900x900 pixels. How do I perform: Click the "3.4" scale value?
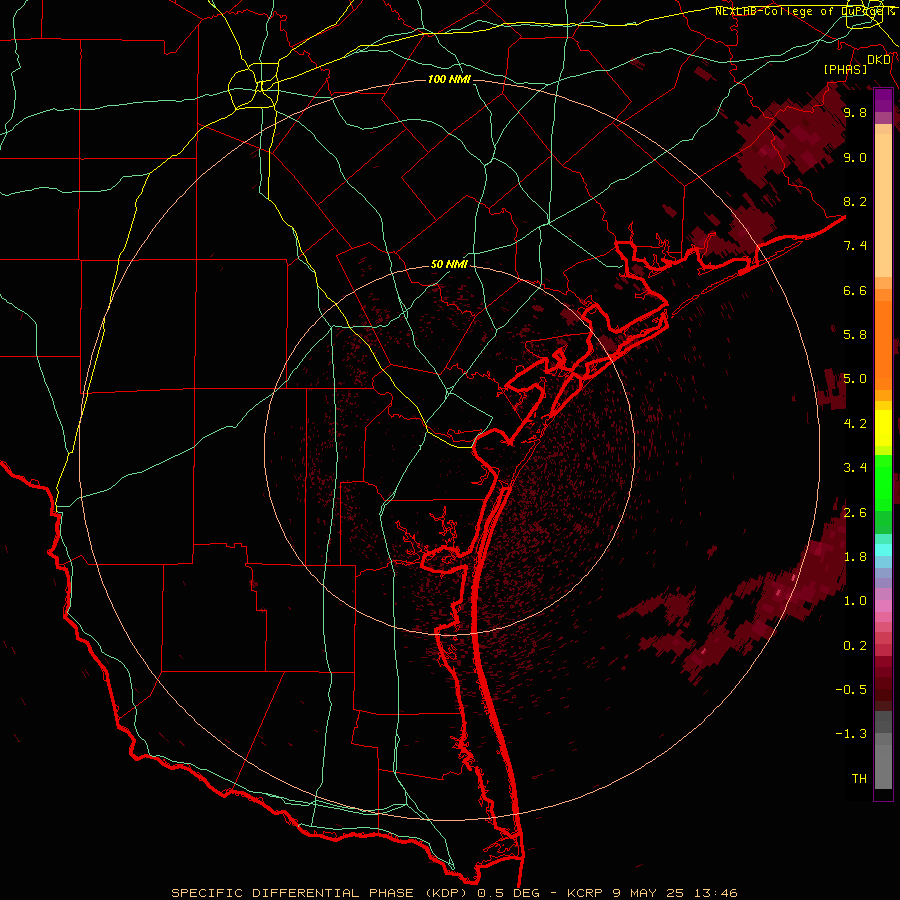coord(855,468)
